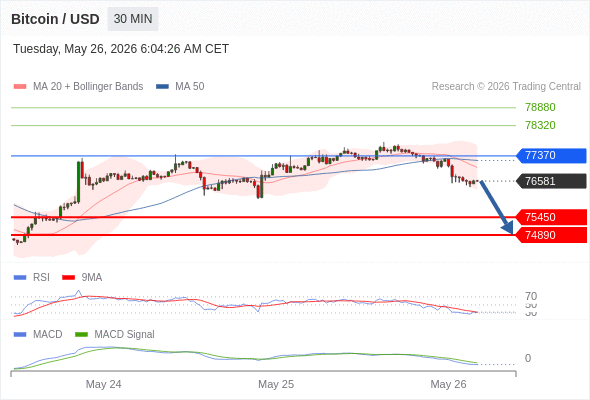
Task: Click the red 75450 support price tag
Action: [x=551, y=217]
